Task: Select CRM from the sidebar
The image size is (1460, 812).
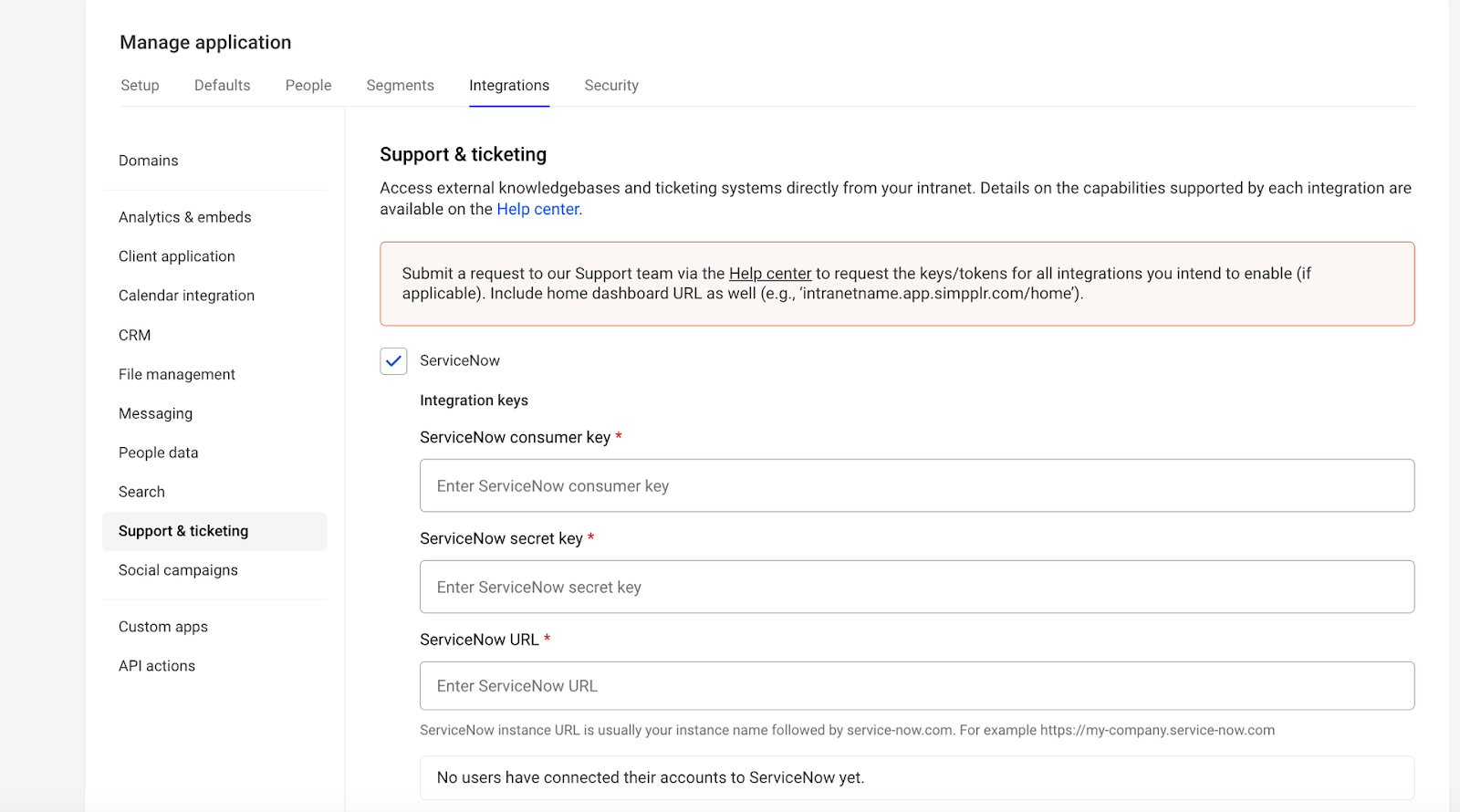Action: tap(135, 335)
